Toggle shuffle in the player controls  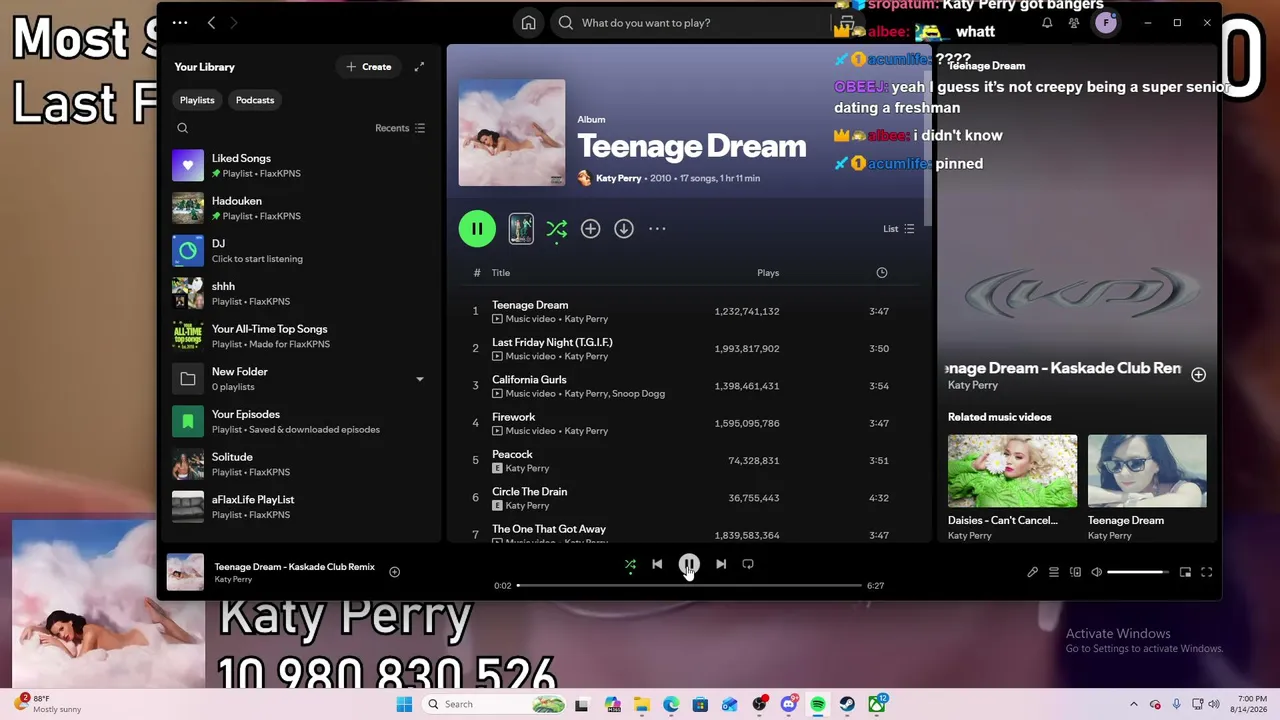coord(630,565)
